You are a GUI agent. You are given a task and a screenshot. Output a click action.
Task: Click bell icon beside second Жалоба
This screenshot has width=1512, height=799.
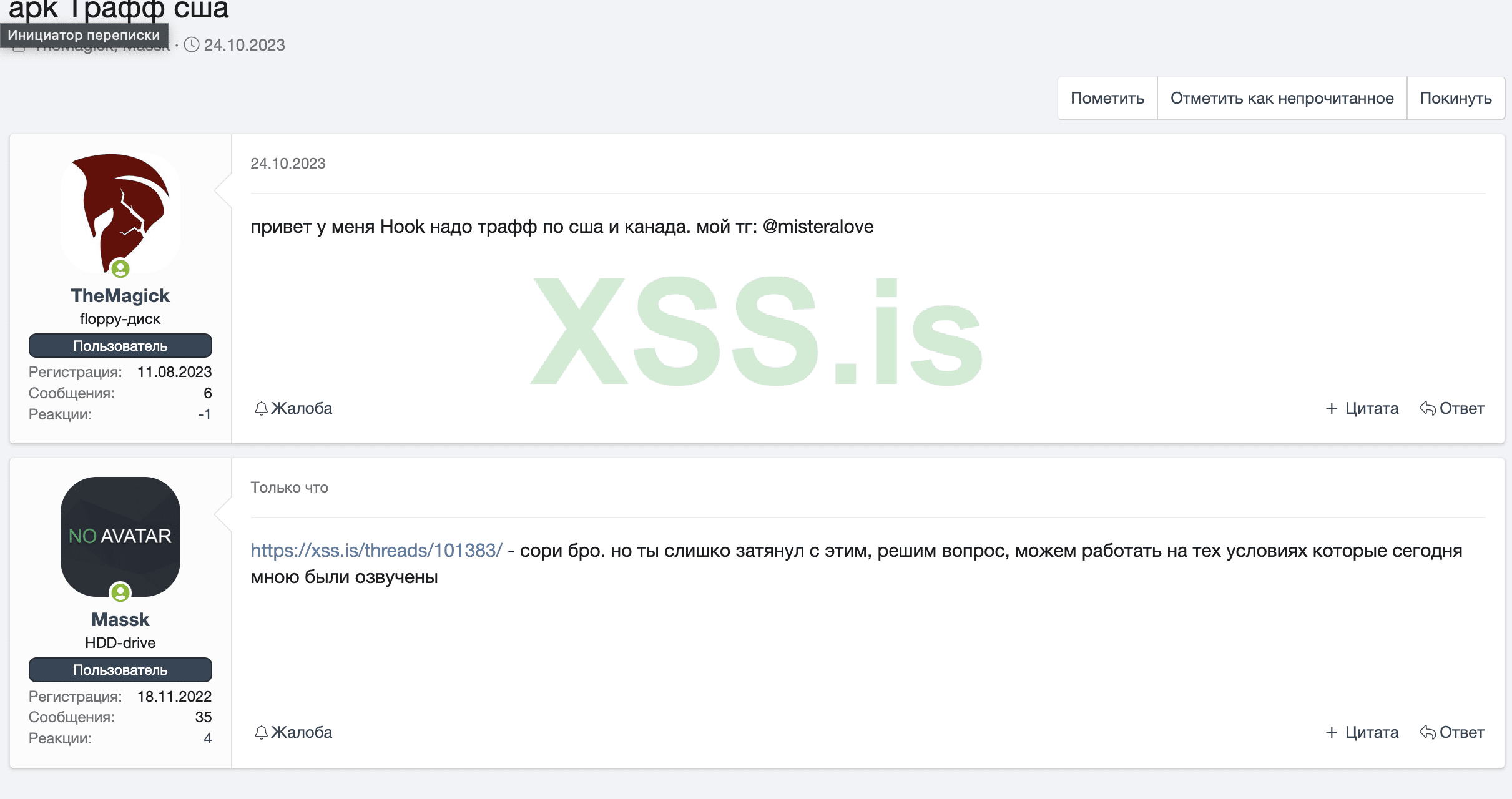261,732
